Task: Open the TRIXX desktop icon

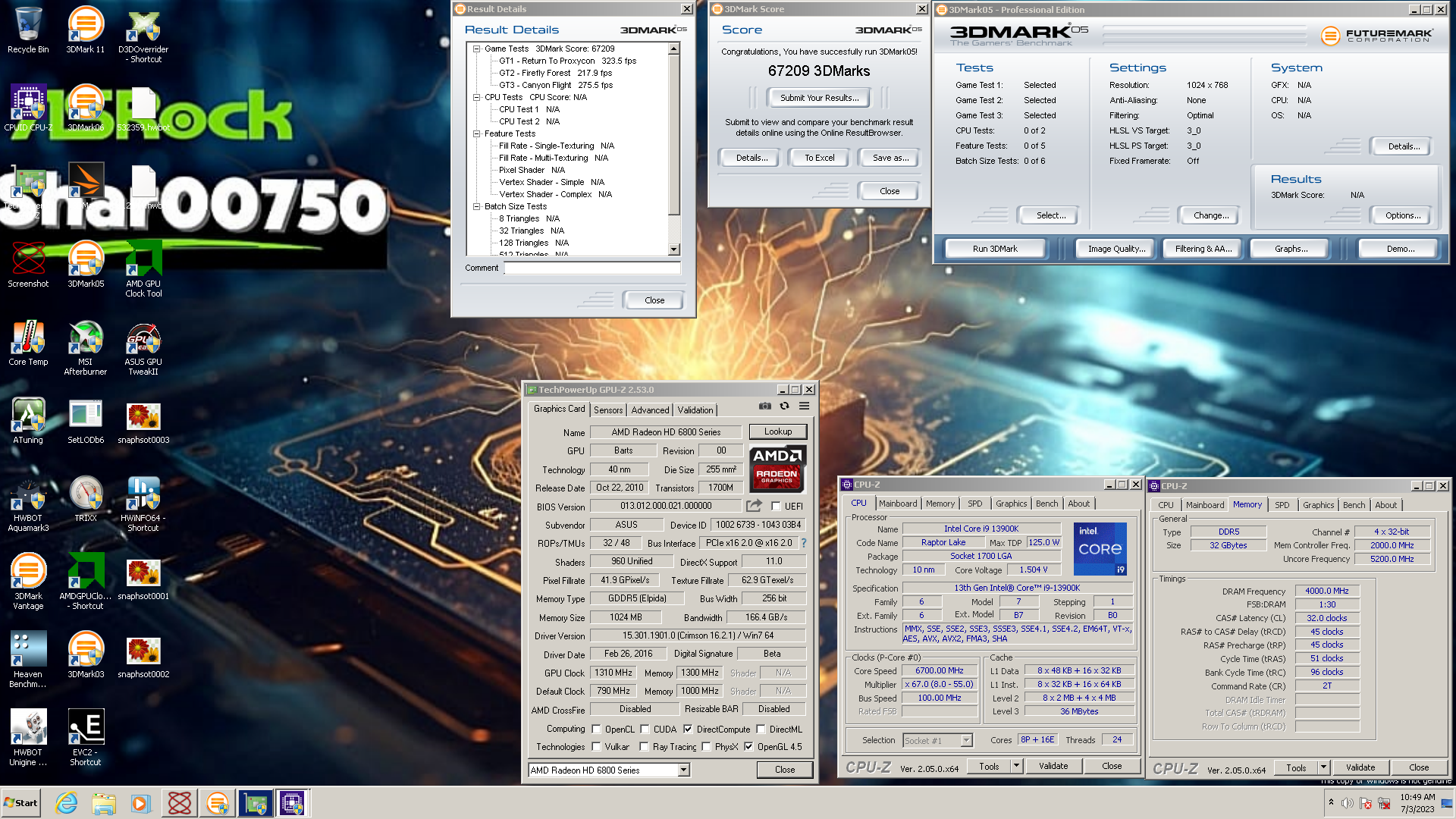Action: (86, 499)
